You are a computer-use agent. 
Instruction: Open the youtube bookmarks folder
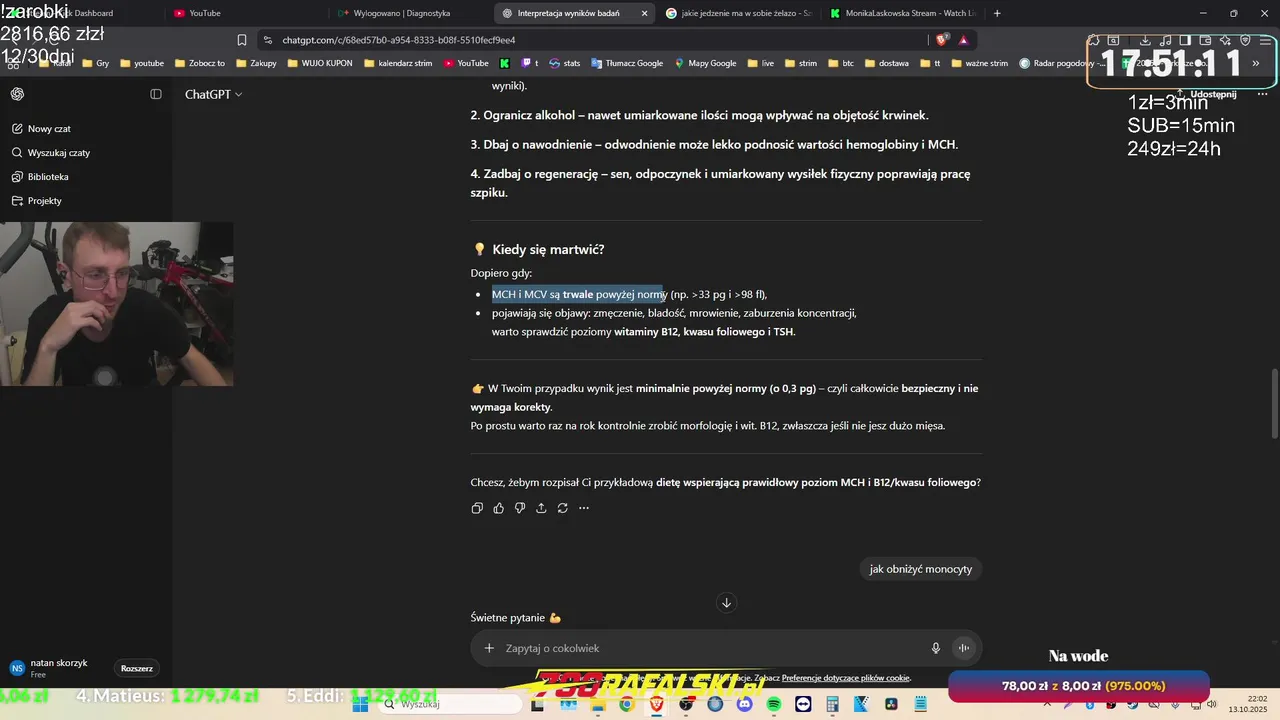[141, 63]
